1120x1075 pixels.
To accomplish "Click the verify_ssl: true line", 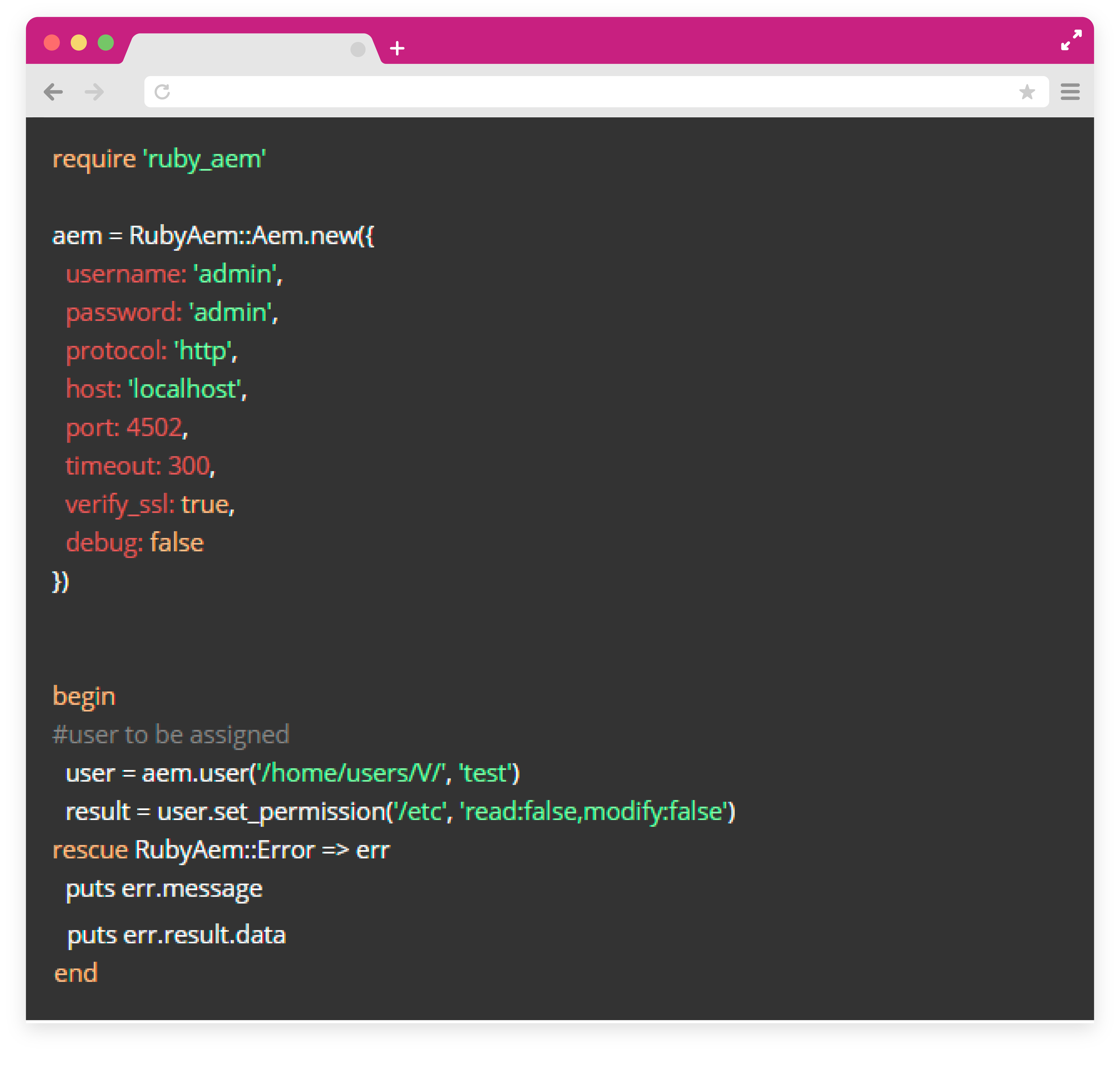I will (x=150, y=505).
